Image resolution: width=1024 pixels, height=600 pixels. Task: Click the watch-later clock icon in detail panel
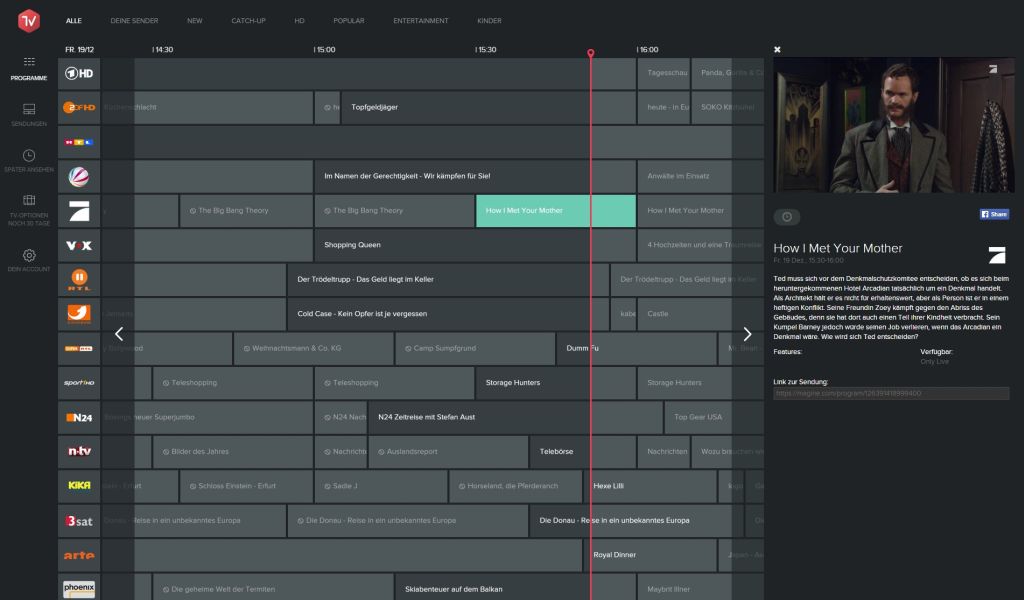[787, 217]
